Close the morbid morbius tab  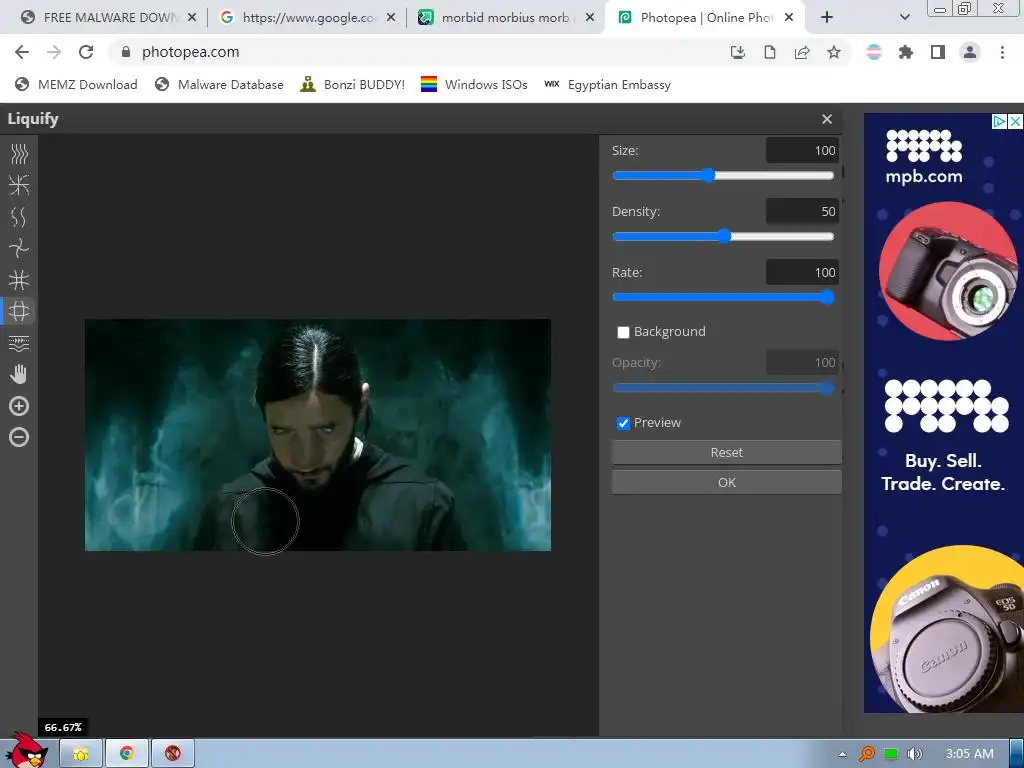pyautogui.click(x=590, y=18)
